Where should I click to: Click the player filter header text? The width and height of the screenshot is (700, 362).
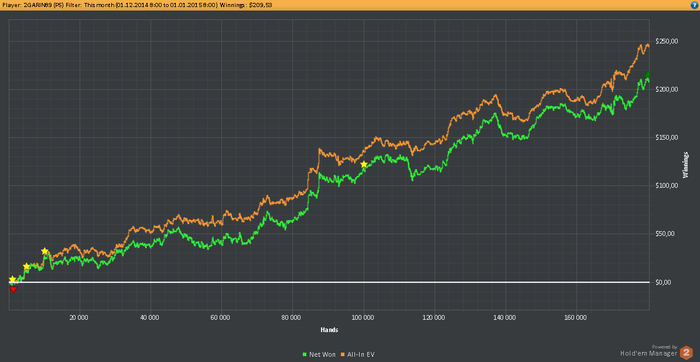138,5
